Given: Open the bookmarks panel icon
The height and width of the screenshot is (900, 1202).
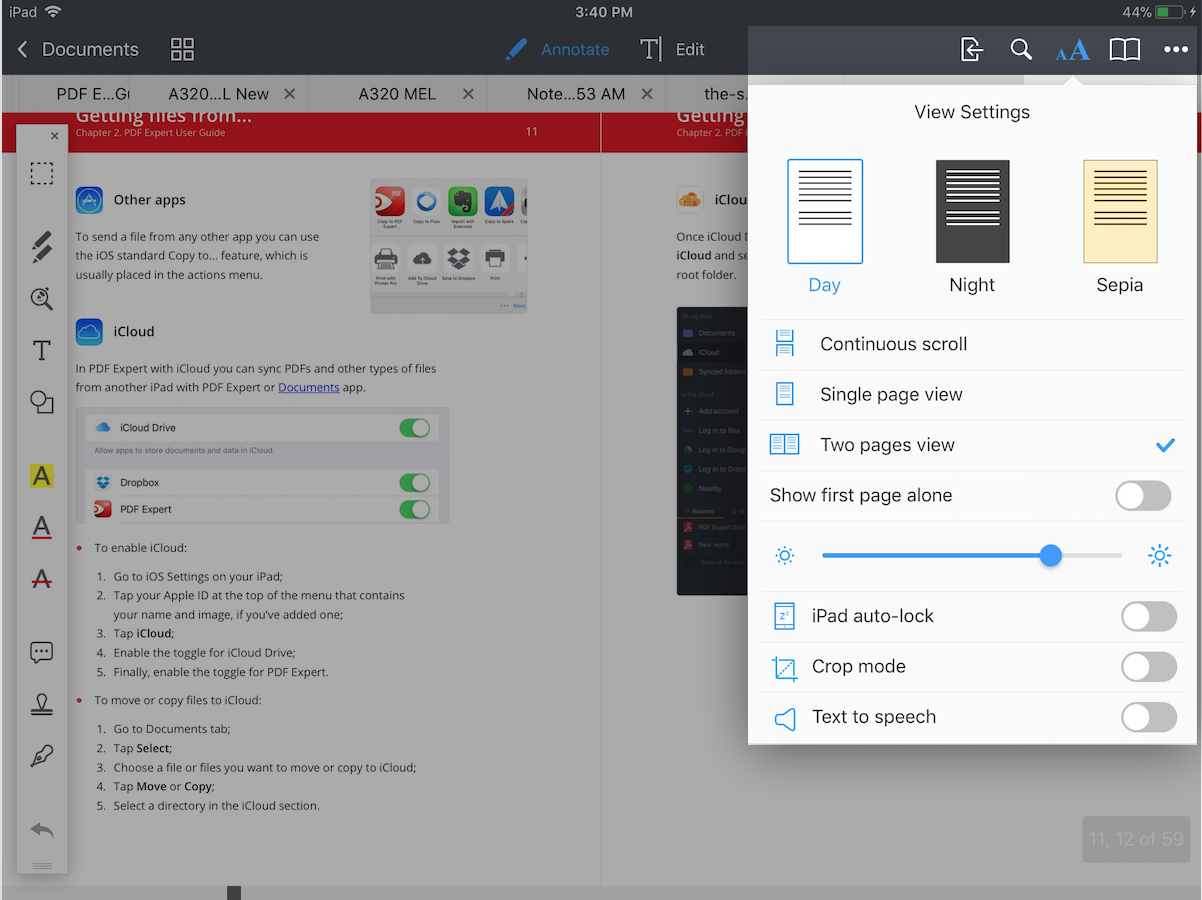Looking at the screenshot, I should 1124,49.
